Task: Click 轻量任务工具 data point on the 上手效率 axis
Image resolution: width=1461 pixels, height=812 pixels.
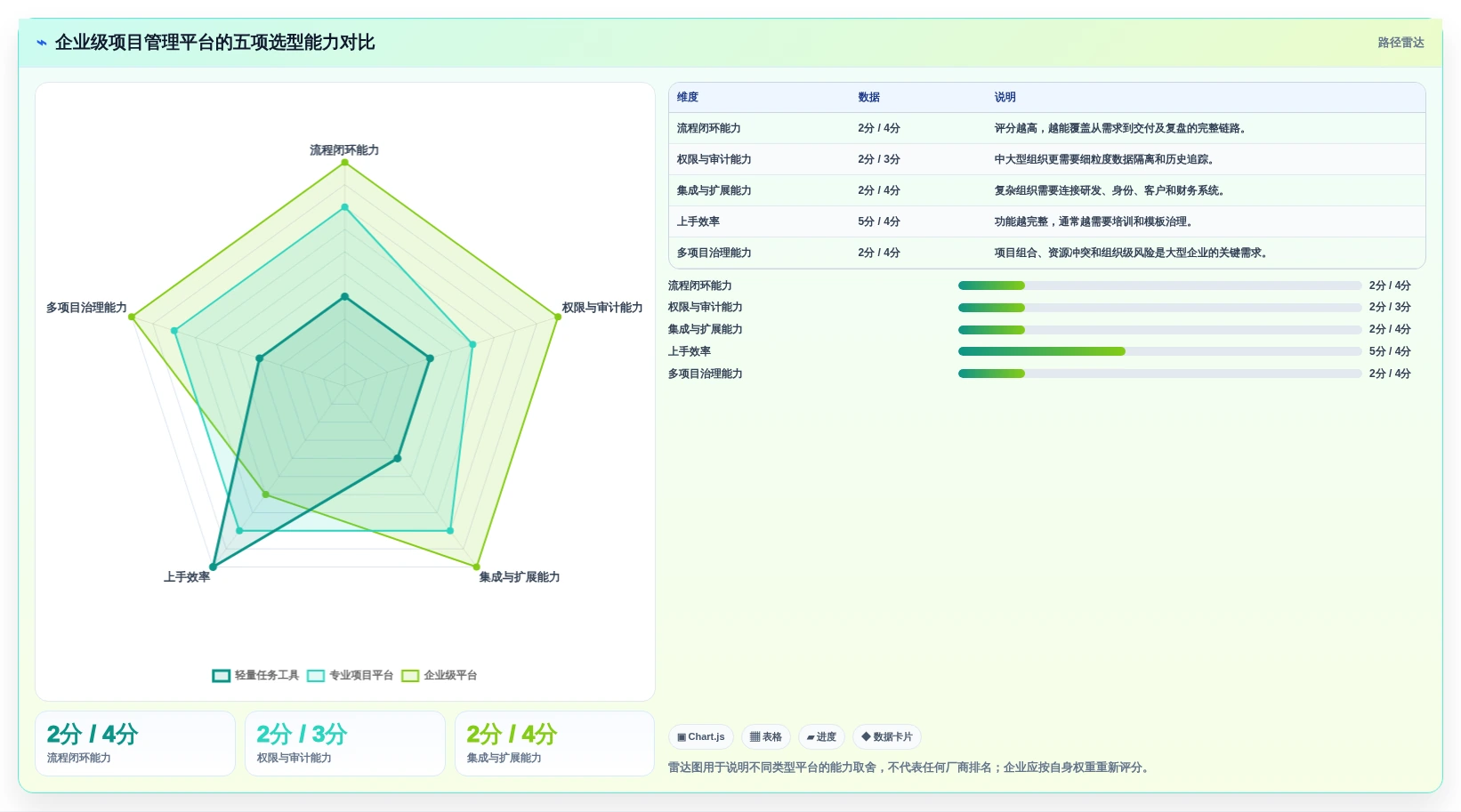Action: click(213, 567)
